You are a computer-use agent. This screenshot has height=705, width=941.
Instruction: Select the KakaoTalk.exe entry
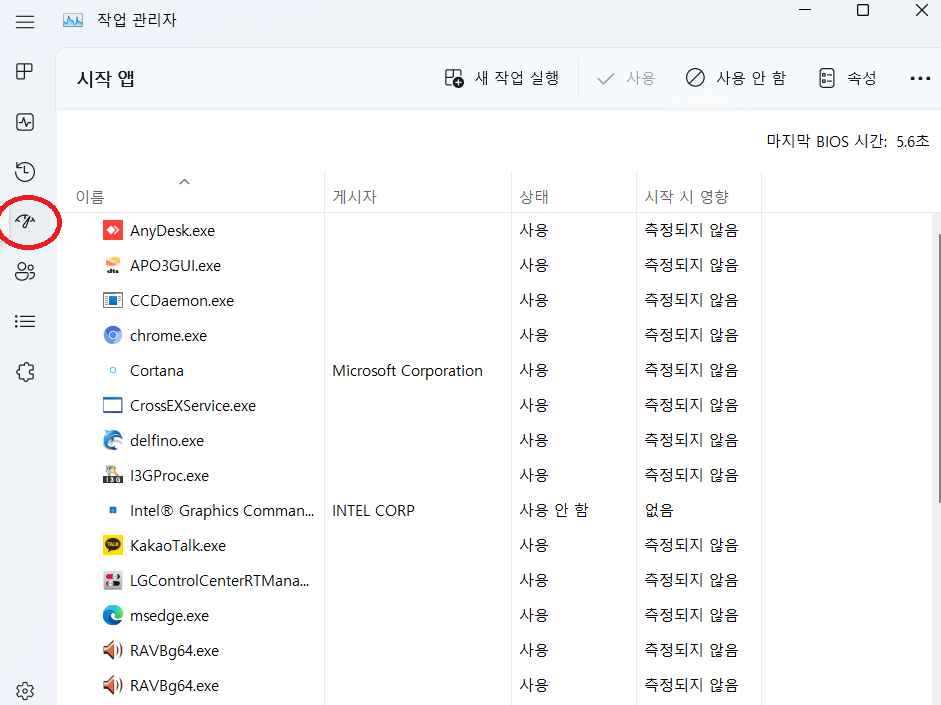(x=178, y=545)
